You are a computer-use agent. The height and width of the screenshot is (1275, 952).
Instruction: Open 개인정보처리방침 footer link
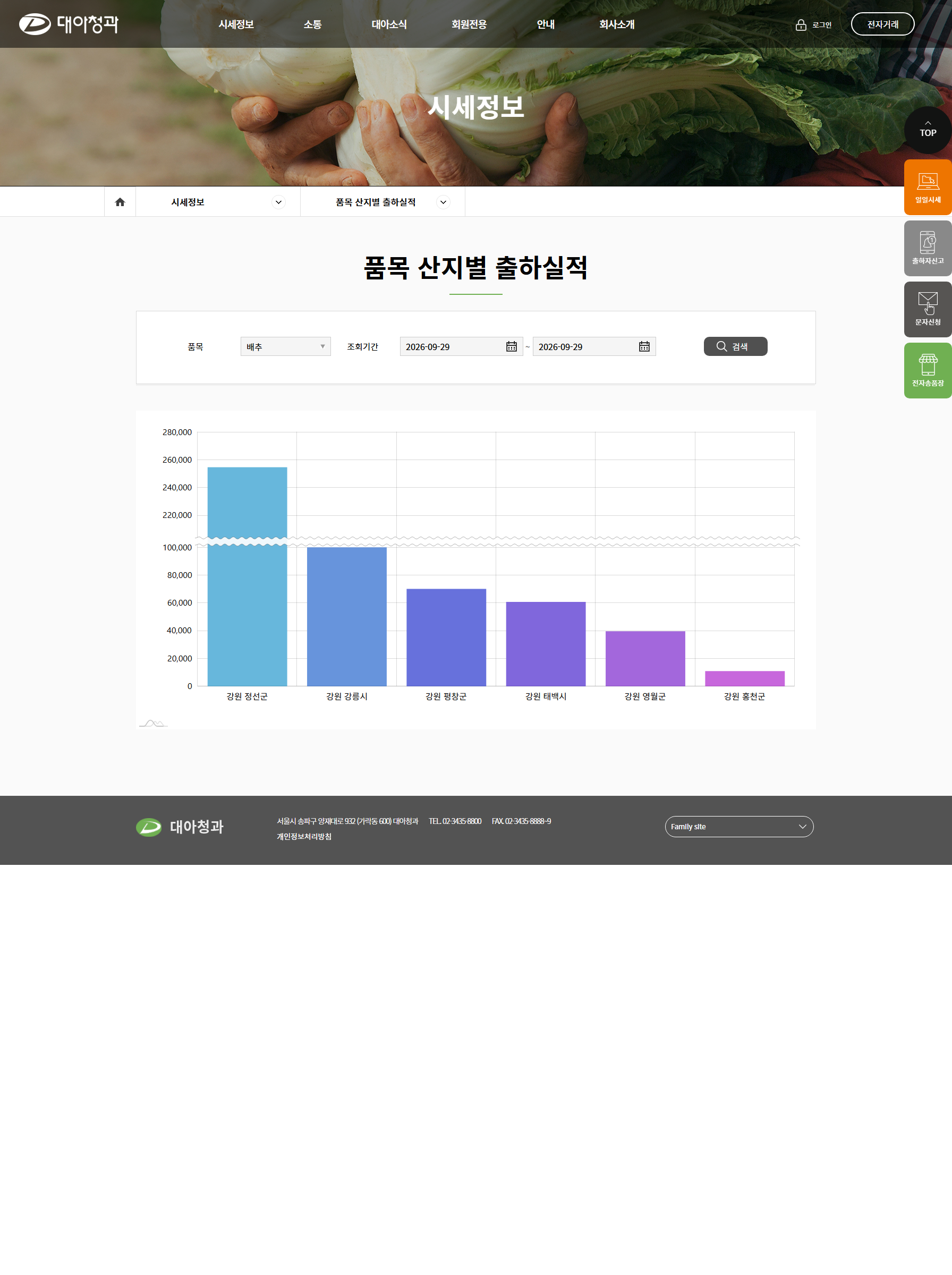304,837
